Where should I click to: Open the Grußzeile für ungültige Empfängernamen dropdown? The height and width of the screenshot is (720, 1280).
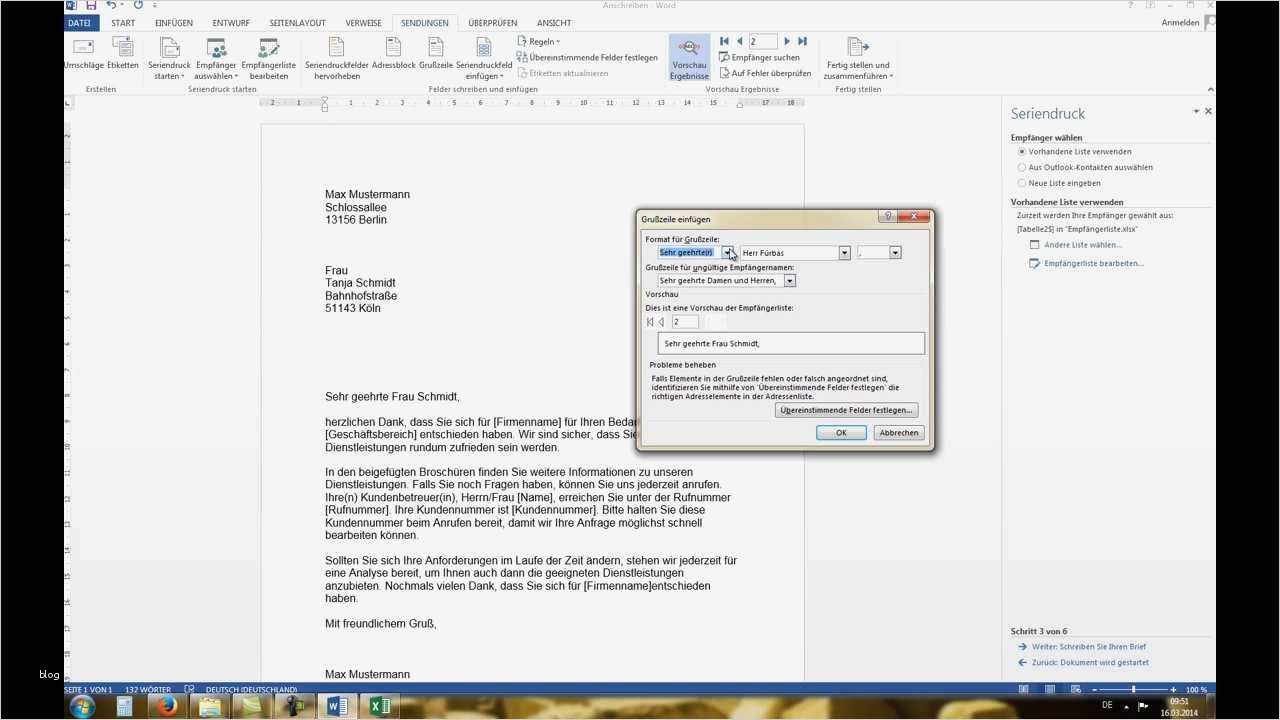pyautogui.click(x=789, y=280)
